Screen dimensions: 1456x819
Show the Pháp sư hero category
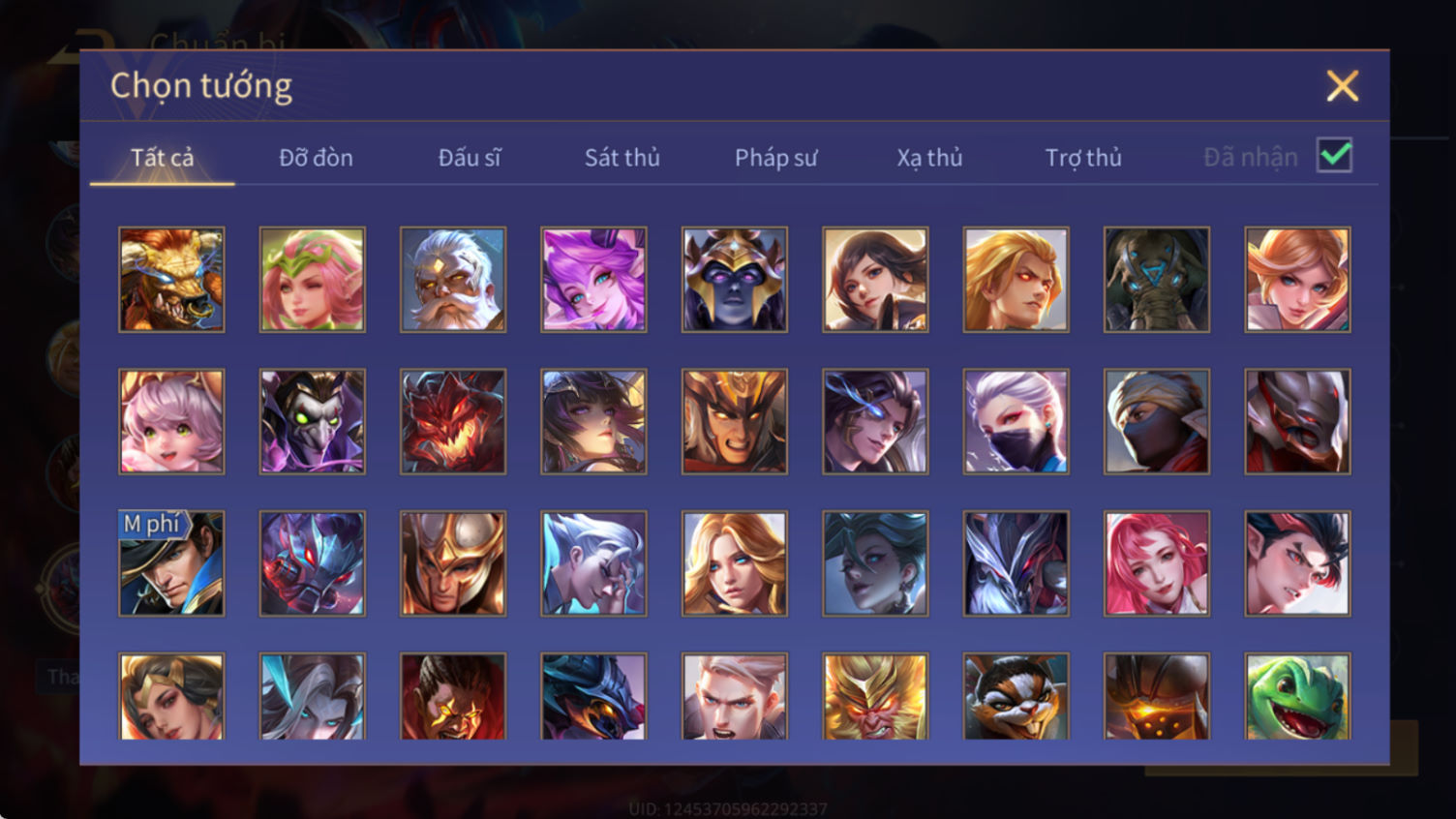click(x=775, y=157)
